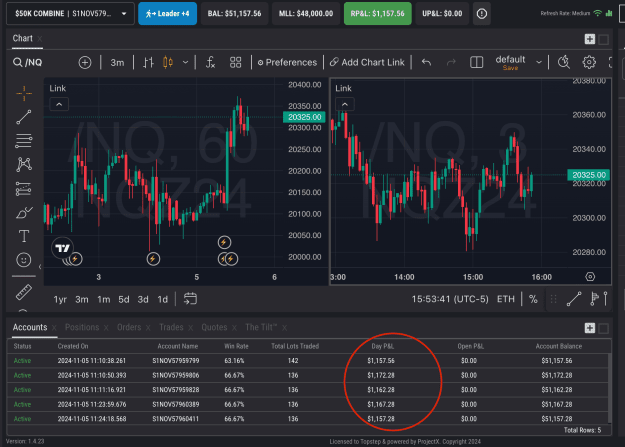Screen dimensions: 625x447
Task: Add a panel to the chart area
Action: point(590,39)
